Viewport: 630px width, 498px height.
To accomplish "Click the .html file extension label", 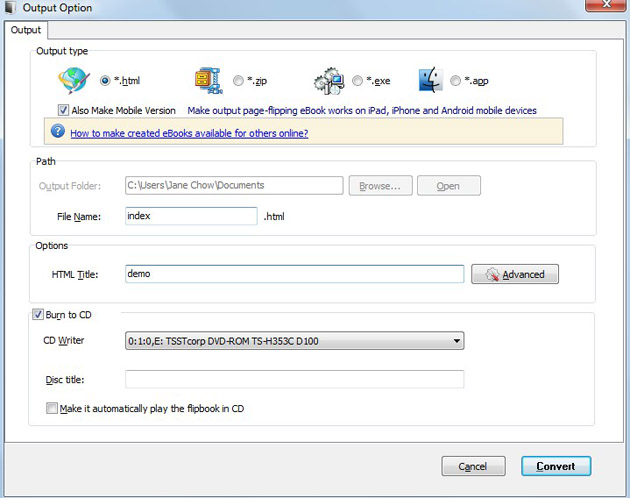I will 274,217.
